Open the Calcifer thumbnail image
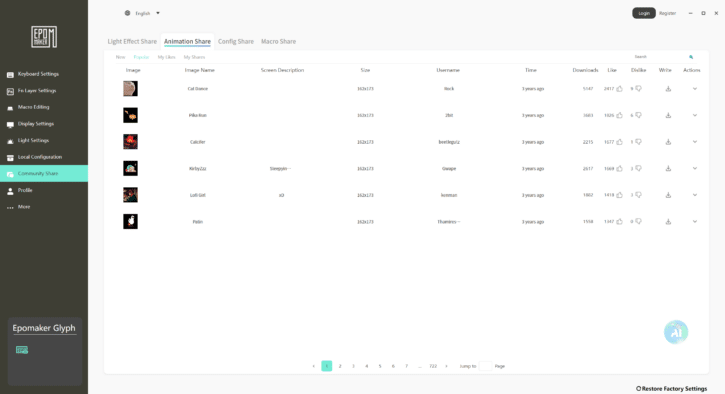Screen dimensions: 725x394 (x=130, y=142)
